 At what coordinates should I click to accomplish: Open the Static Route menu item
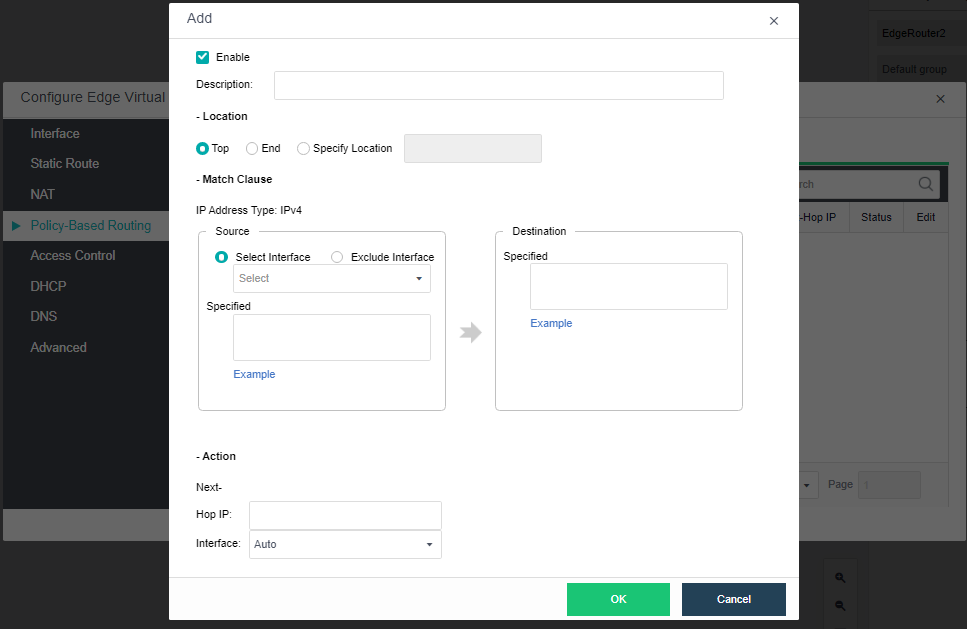coord(65,163)
